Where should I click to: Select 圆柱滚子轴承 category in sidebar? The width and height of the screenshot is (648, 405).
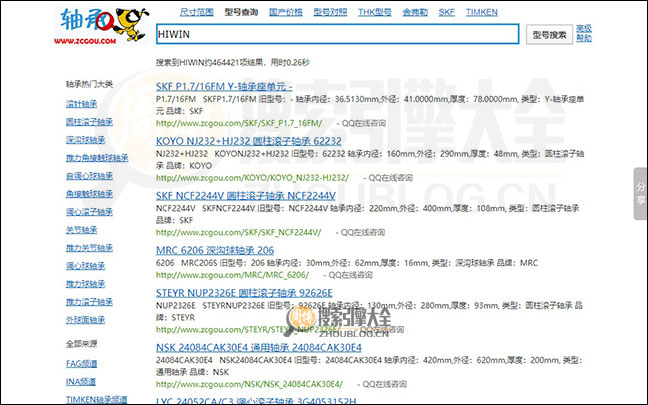(x=89, y=122)
